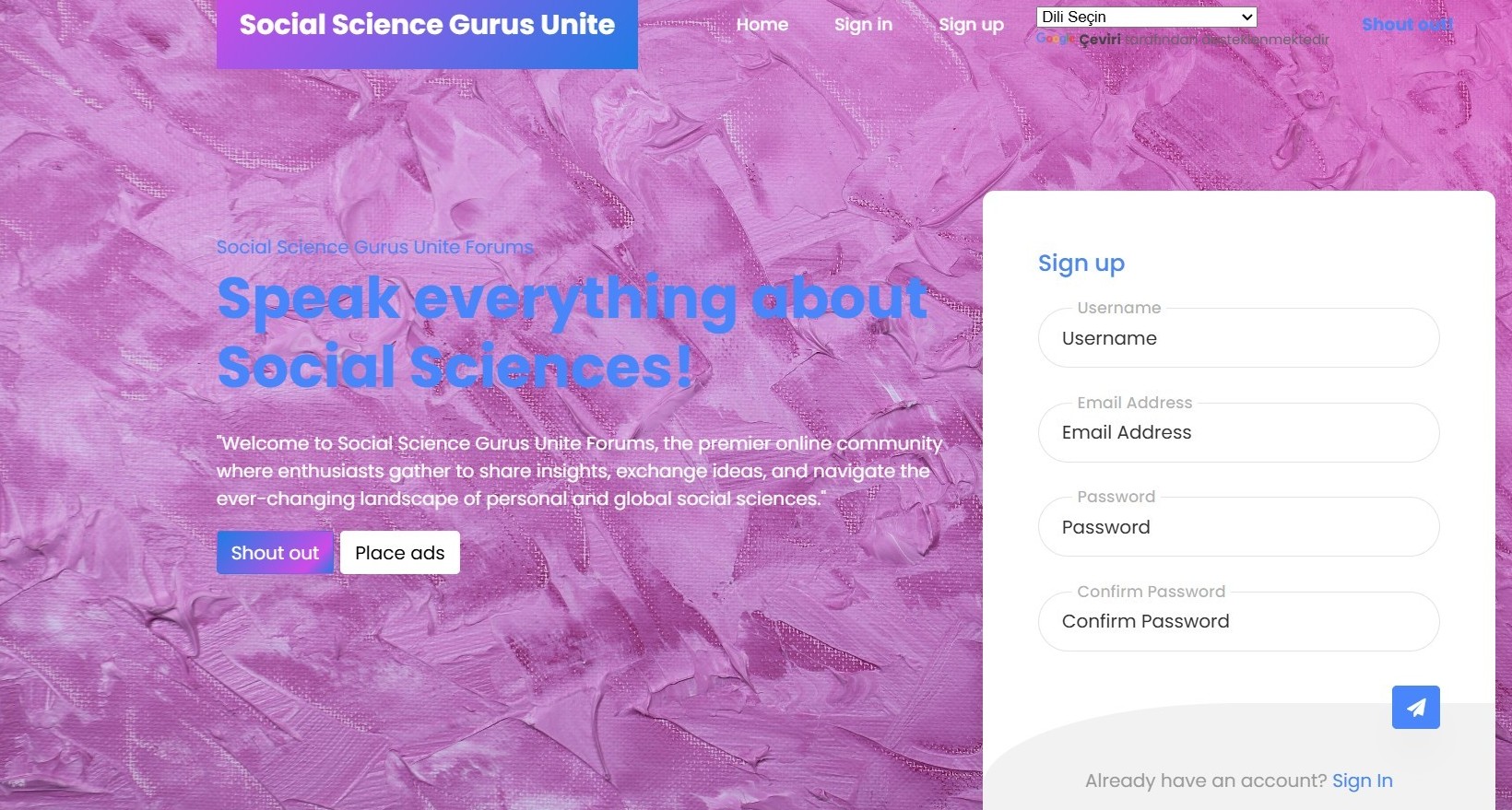Click the Home menu item
The height and width of the screenshot is (810, 1512).
point(762,25)
